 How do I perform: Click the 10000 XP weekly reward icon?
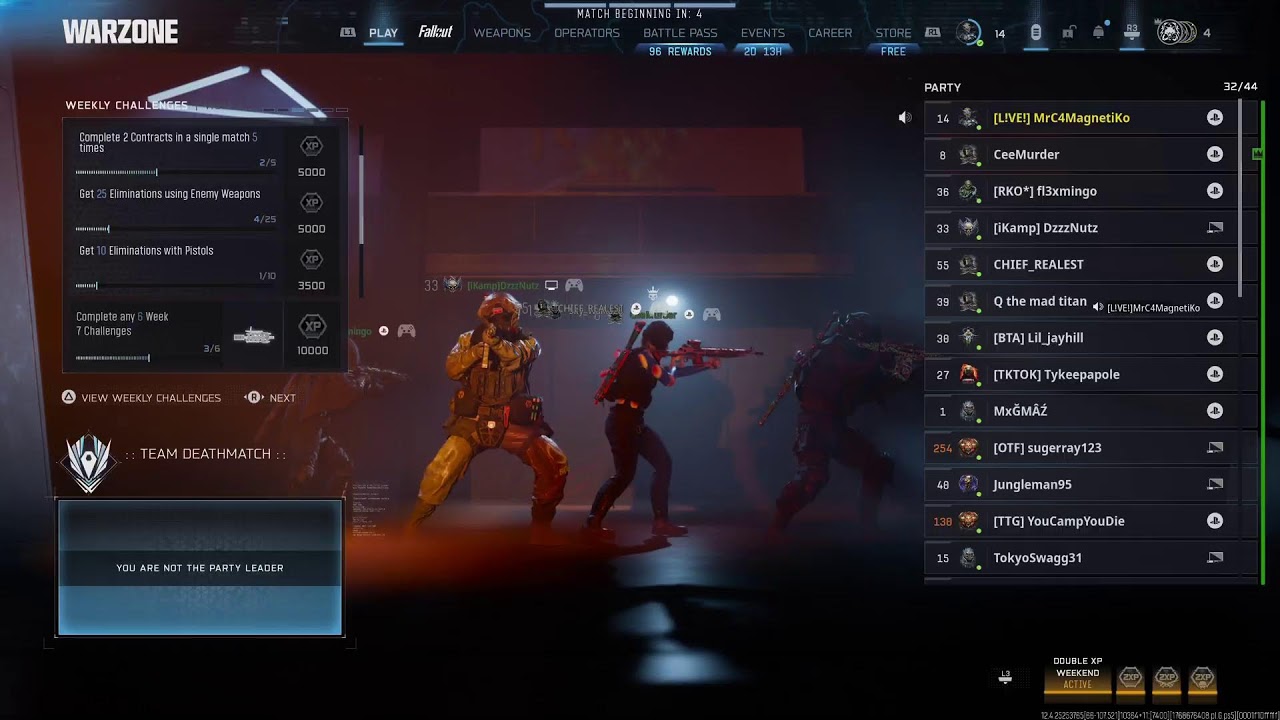click(x=312, y=327)
